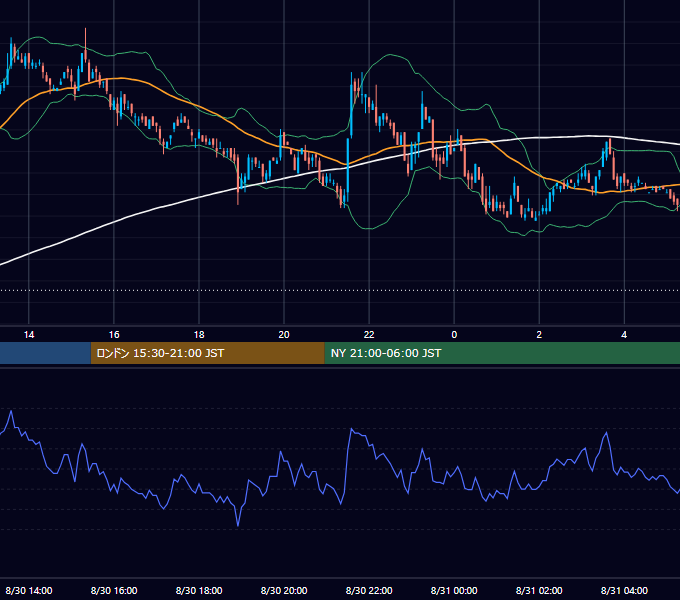Click the 2 hour label on upper axis
Image resolution: width=680 pixels, height=600 pixels.
point(539,335)
